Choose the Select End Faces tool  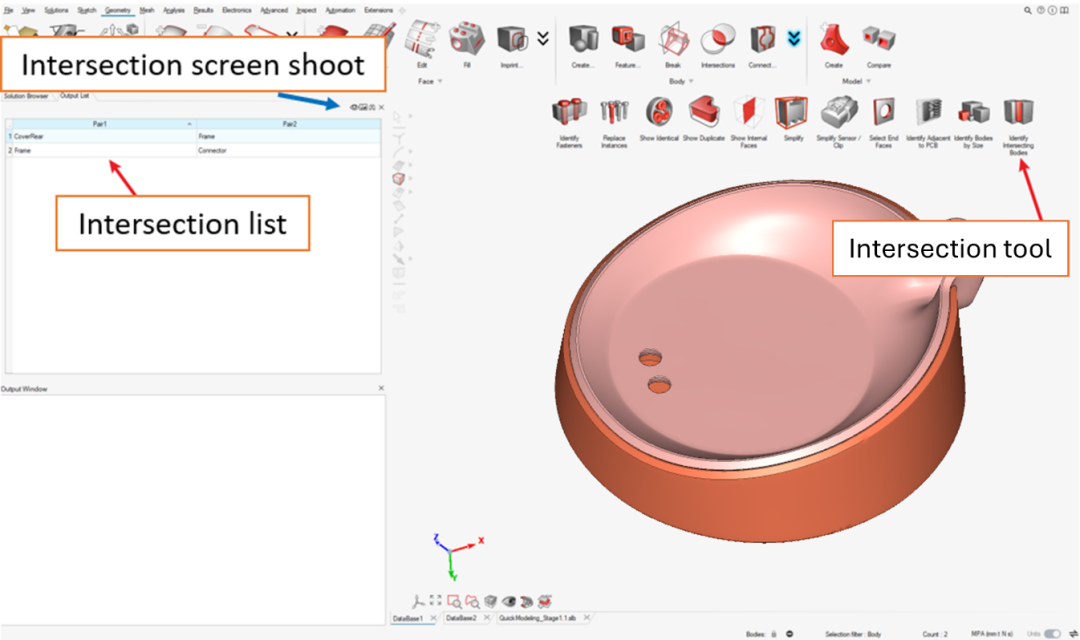(883, 112)
